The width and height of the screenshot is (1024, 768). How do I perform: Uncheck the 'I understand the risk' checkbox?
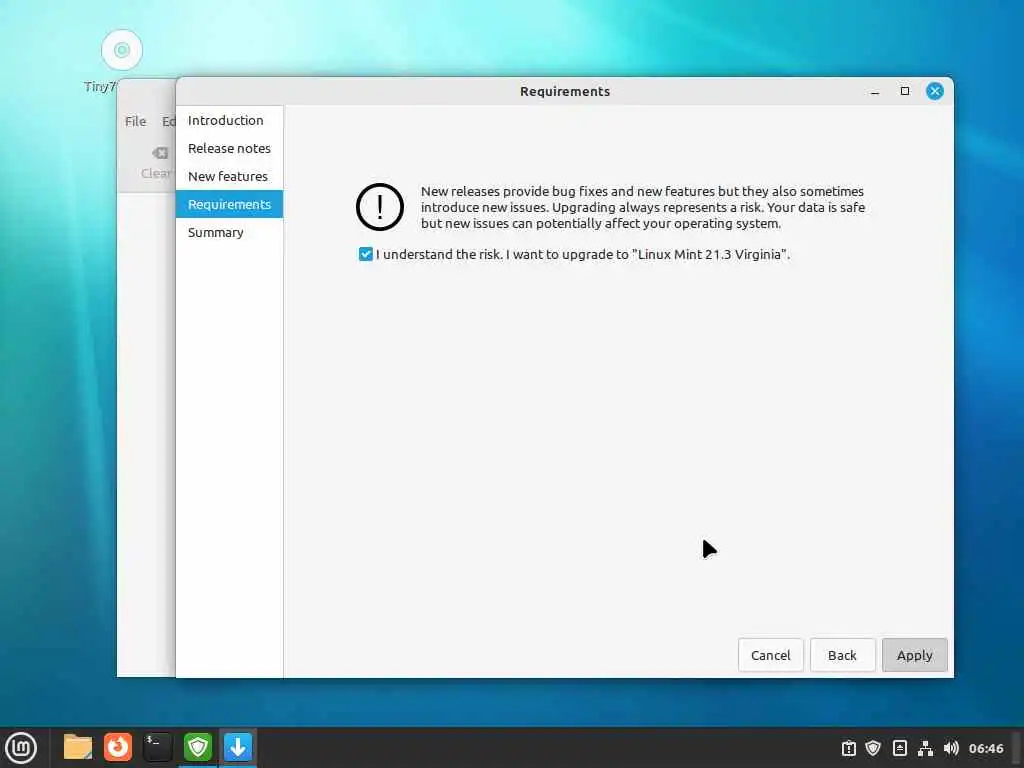point(366,254)
